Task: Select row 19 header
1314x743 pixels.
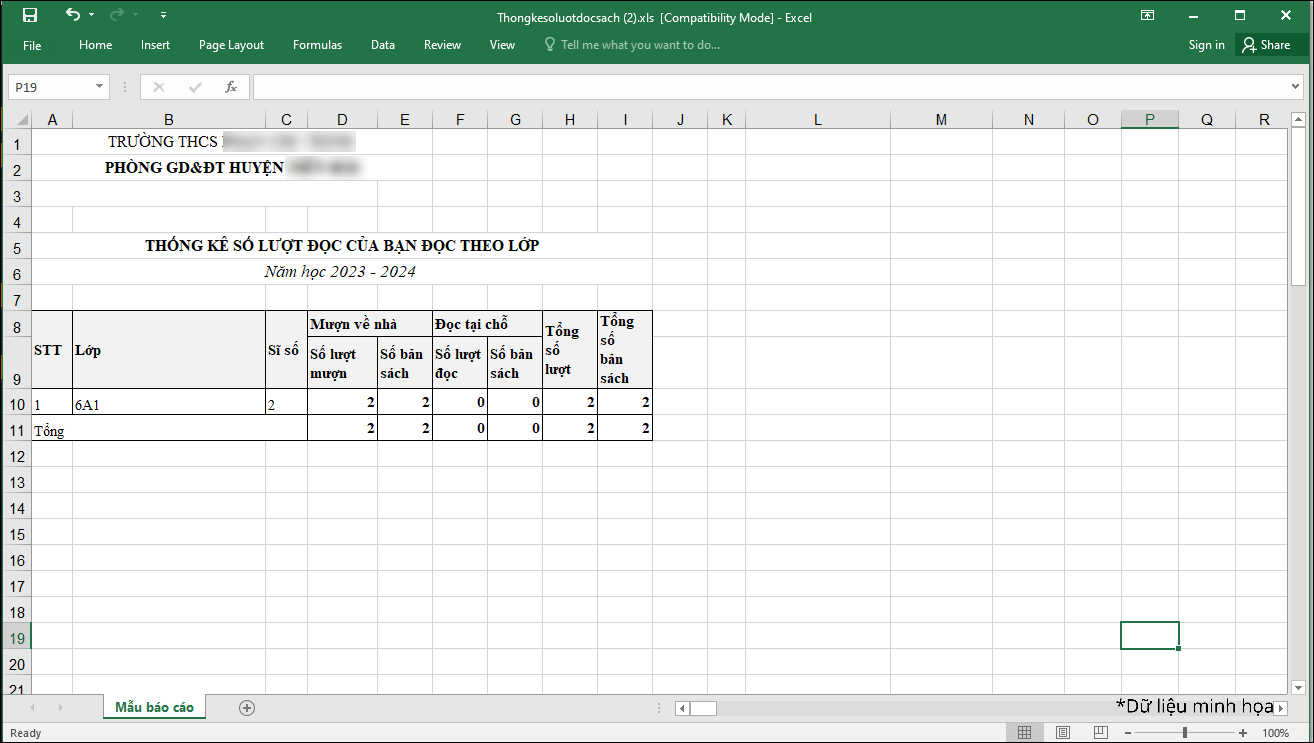Action: click(x=16, y=636)
